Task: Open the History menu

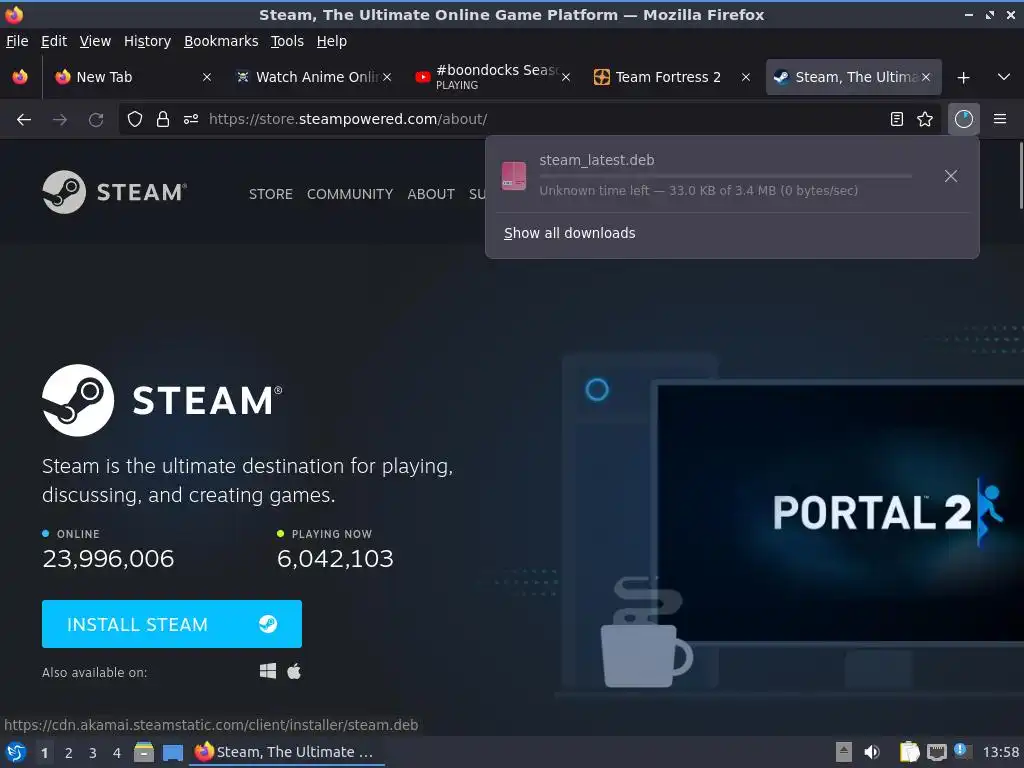Action: [x=147, y=41]
